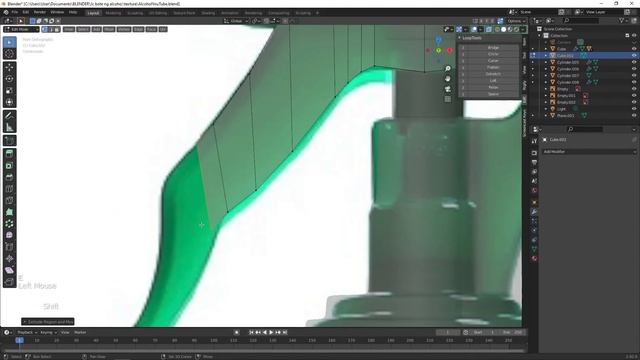This screenshot has width=640, height=360.
Task: Select the Annotate tool
Action: point(9,116)
